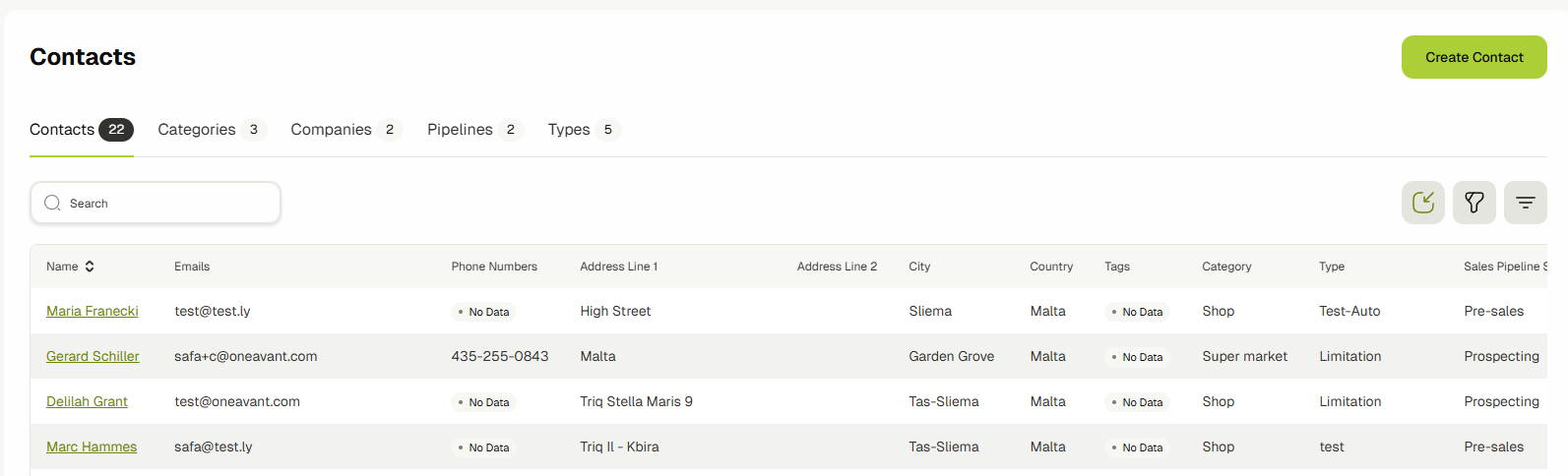This screenshot has height=476, width=1568.
Task: Click the import contacts icon button
Action: [x=1422, y=203]
